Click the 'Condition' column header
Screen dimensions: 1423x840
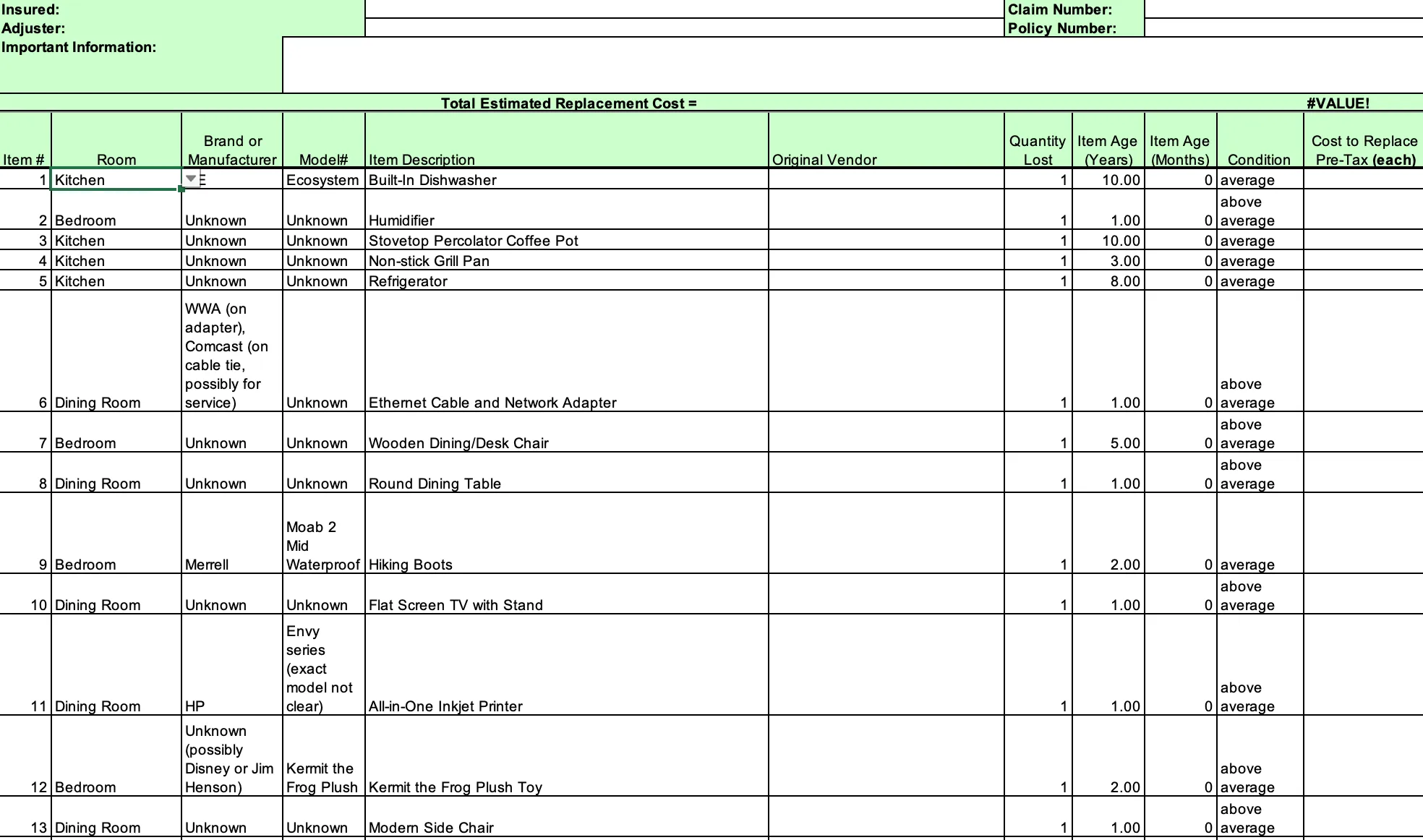coord(1260,140)
